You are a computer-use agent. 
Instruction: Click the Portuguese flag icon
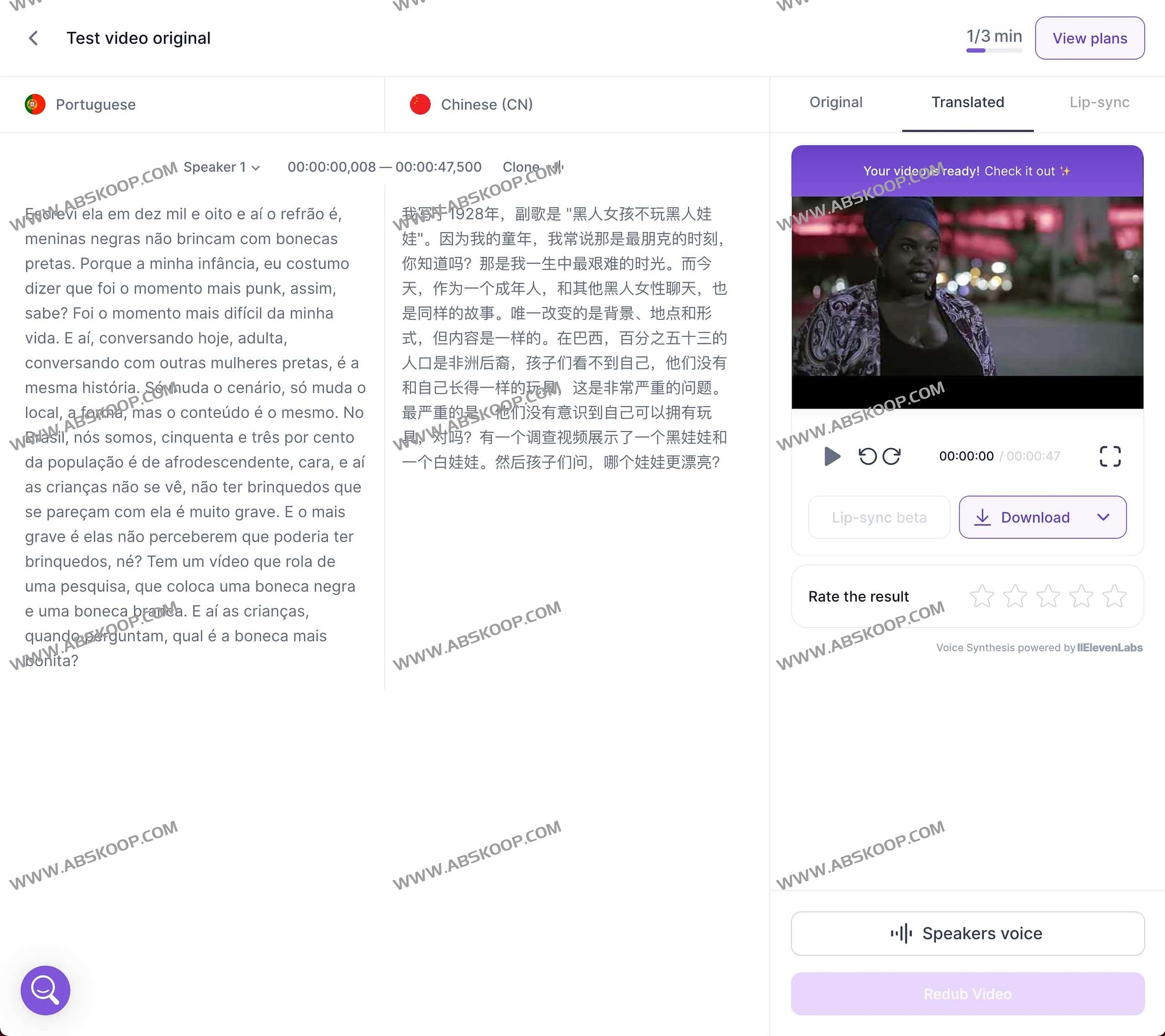pyautogui.click(x=35, y=104)
